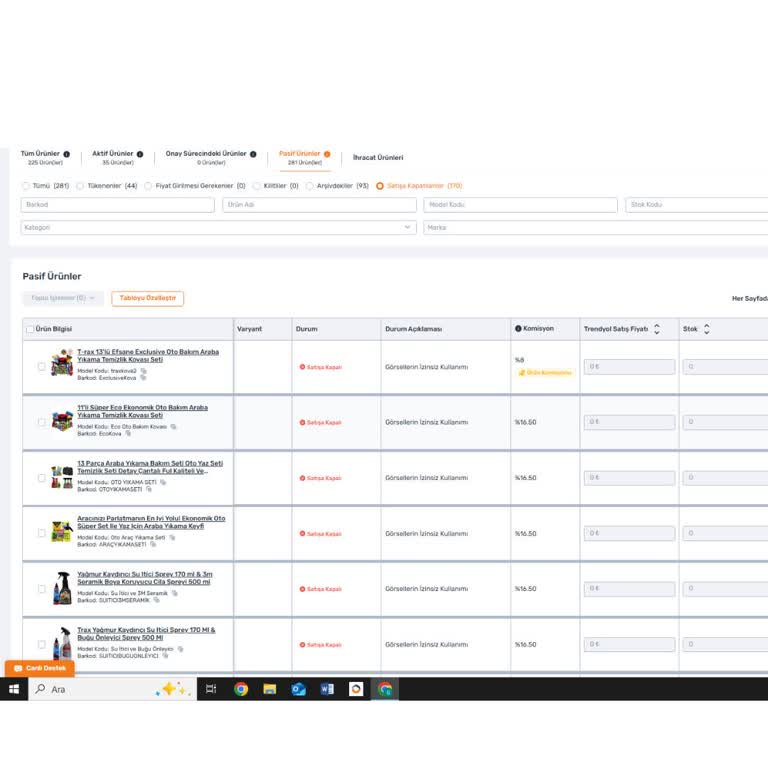This screenshot has height=768, width=768.
Task: Switch to Onay Sürecindeki Ürünler tab
Action: (x=206, y=154)
